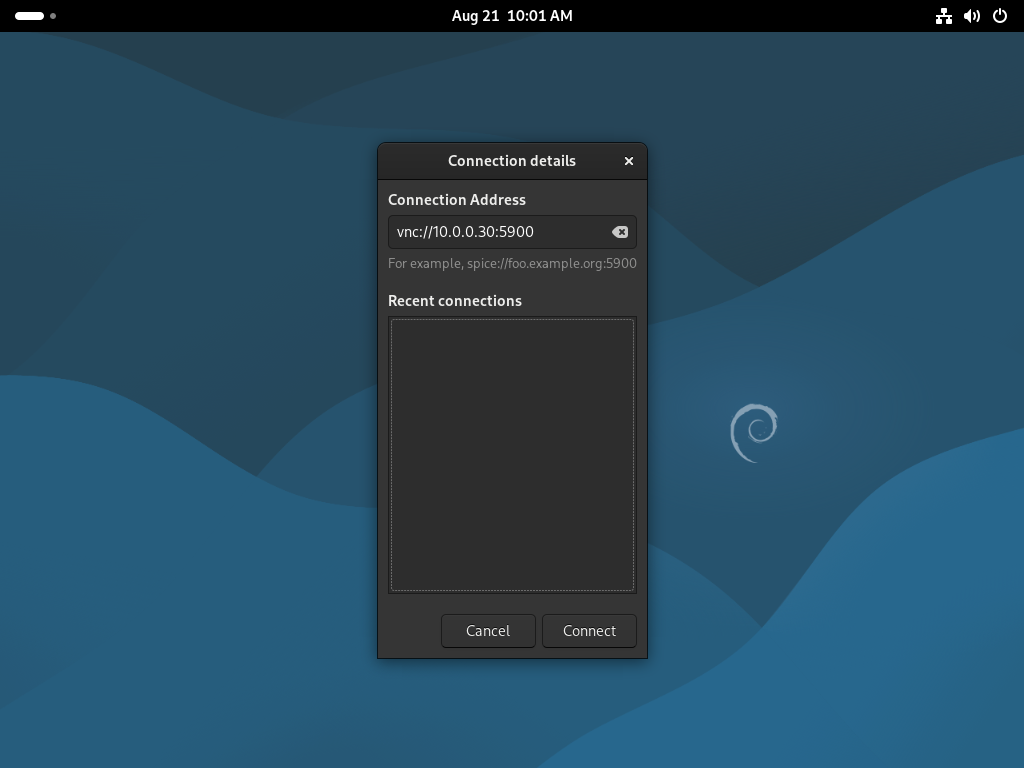Click the "Connection details" dialog title
This screenshot has width=1024, height=768.
pos(512,161)
